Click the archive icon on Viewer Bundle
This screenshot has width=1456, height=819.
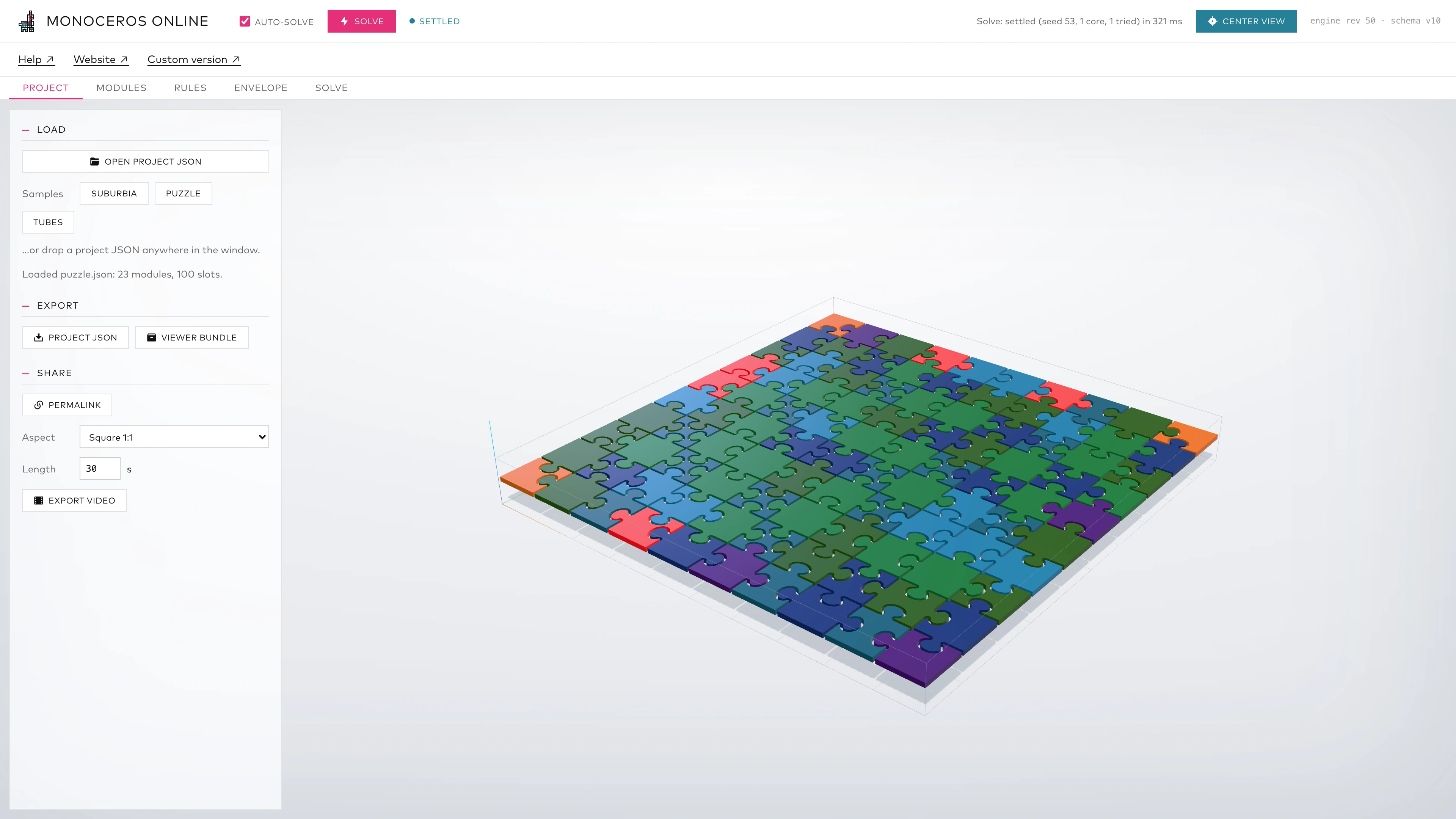(152, 337)
